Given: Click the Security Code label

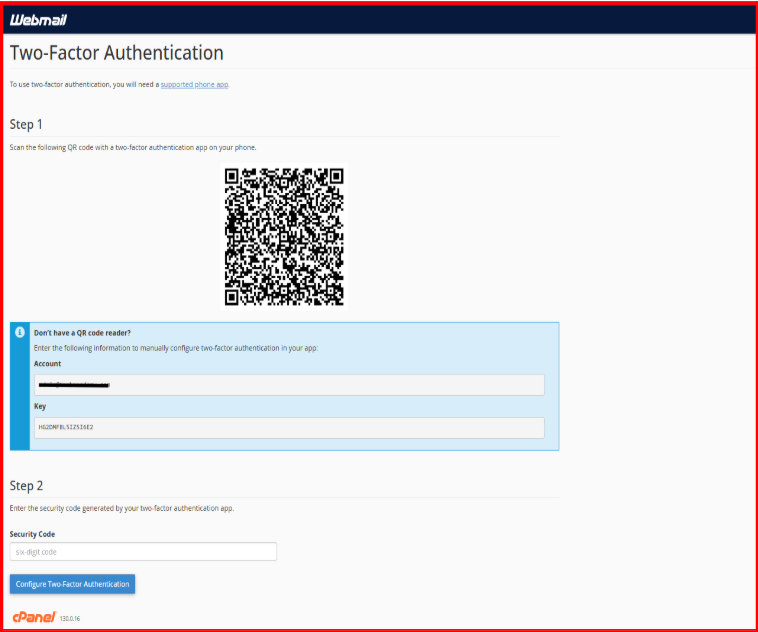Looking at the screenshot, I should (32, 534).
